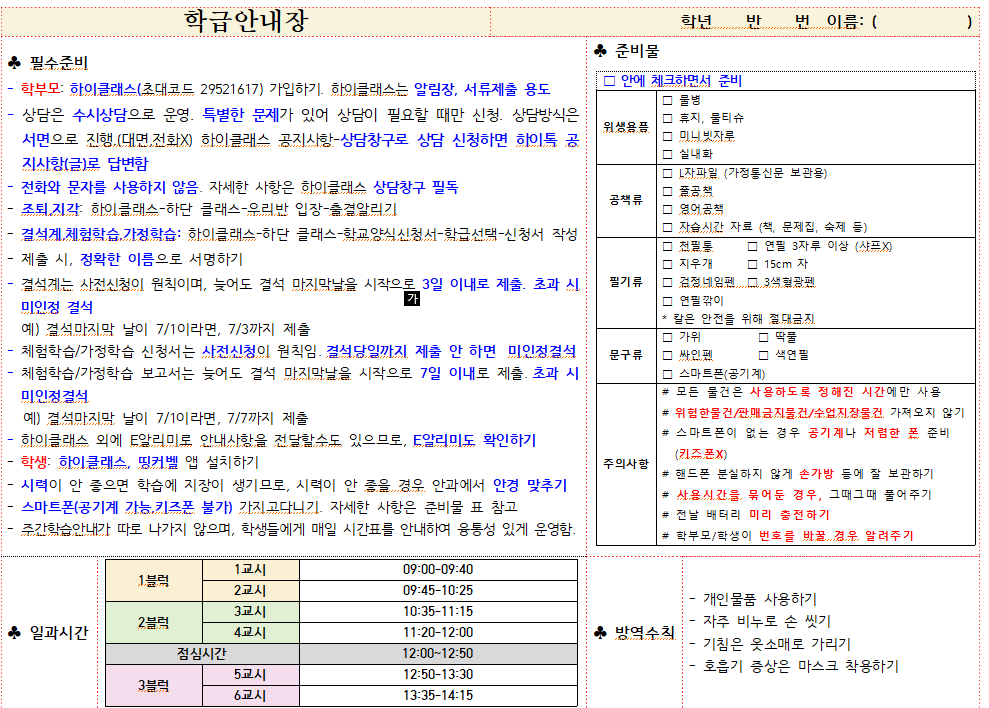Select the blue 안경 맞추기 text
The width and height of the screenshot is (989, 708).
pos(530,485)
